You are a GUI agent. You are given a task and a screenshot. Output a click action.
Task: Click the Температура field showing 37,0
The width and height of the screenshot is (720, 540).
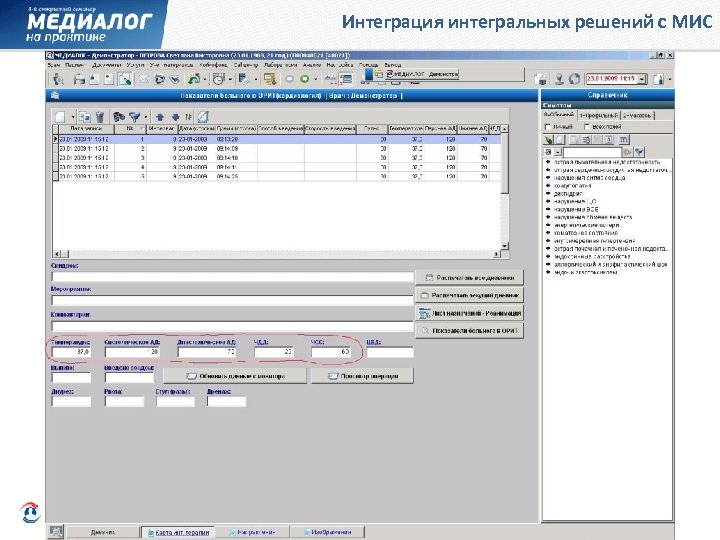71,352
